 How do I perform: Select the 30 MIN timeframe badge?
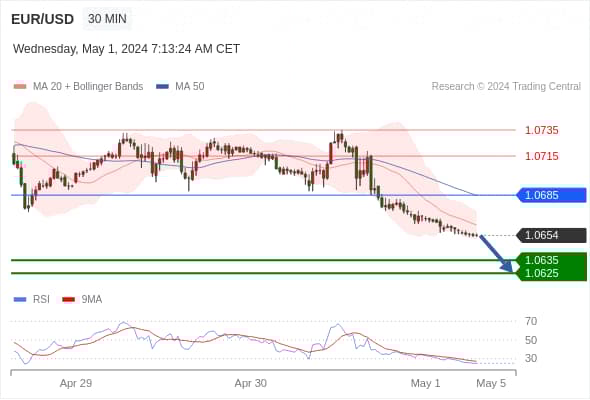pyautogui.click(x=107, y=19)
